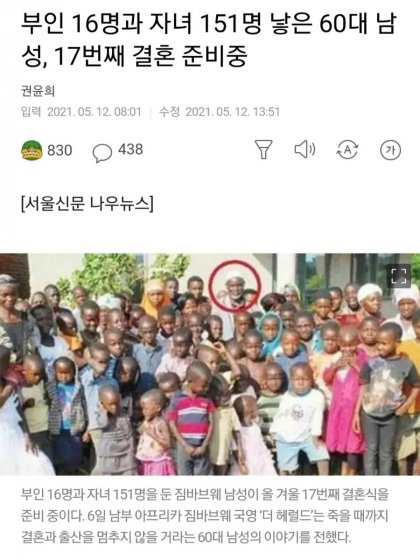Select the body paragraph beginning 부인 16명과

(205, 516)
